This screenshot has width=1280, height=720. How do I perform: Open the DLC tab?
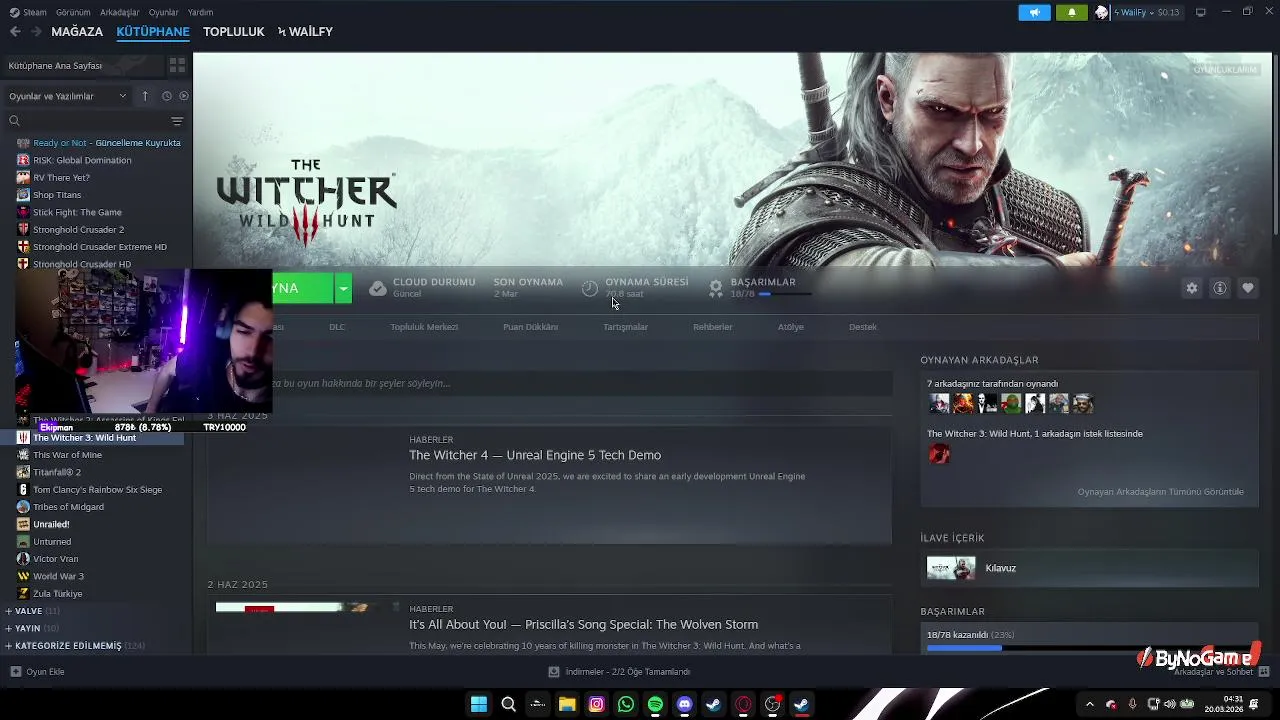[337, 327]
